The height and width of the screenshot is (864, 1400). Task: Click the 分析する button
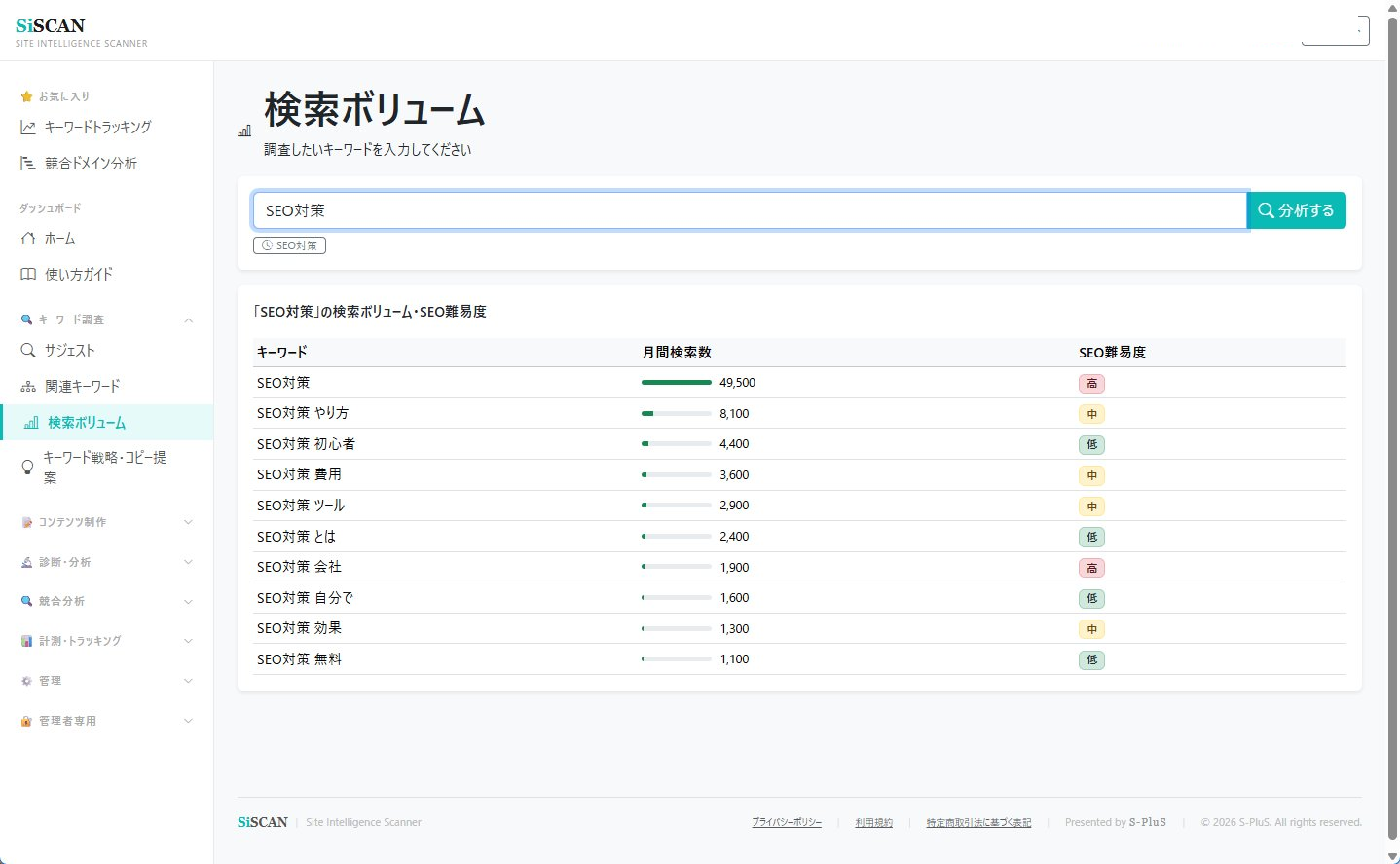pos(1296,210)
